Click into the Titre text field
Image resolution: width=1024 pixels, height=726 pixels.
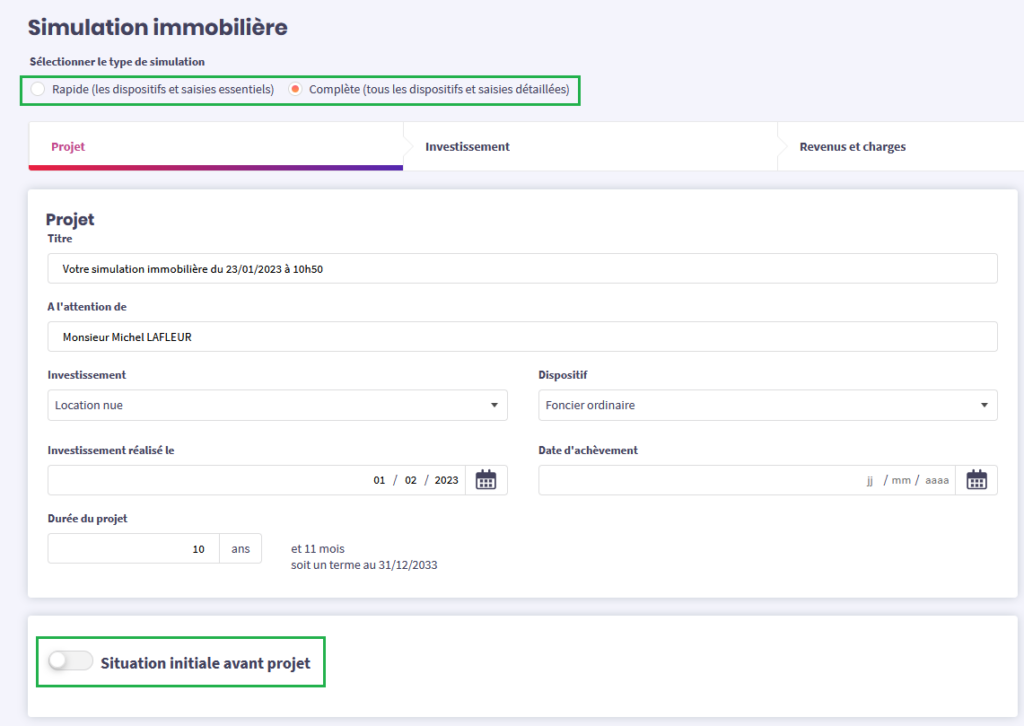[521, 269]
